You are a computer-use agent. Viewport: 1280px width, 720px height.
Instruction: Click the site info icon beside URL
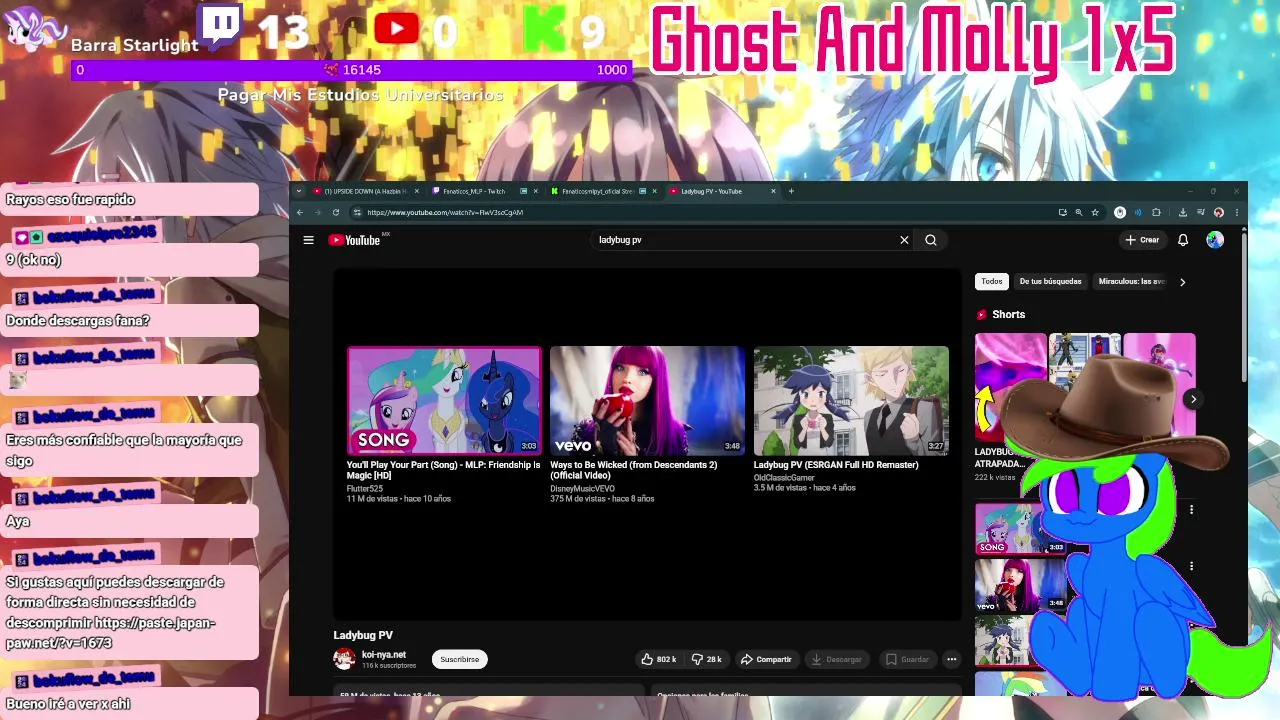coord(357,212)
